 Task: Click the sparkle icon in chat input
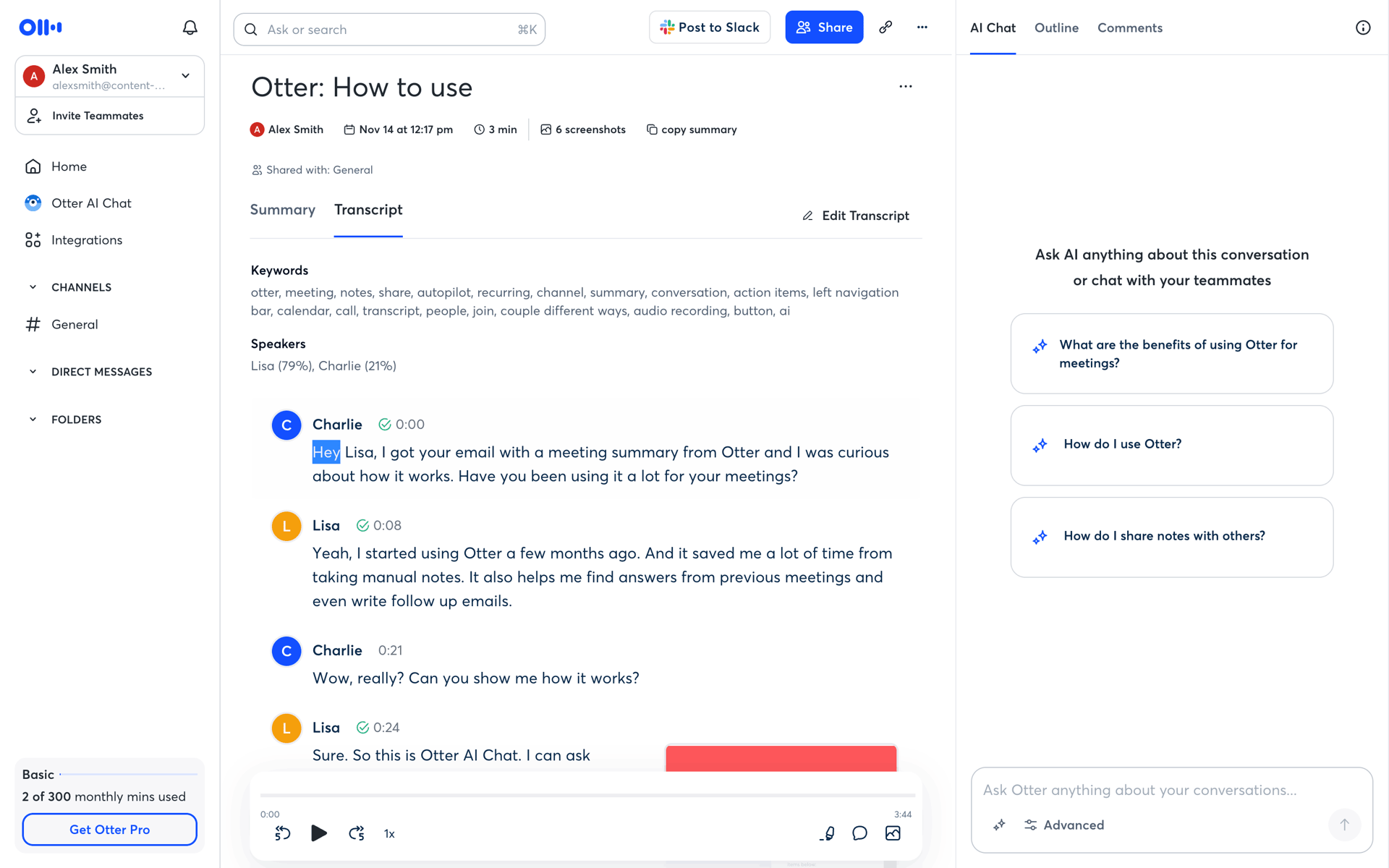point(999,825)
